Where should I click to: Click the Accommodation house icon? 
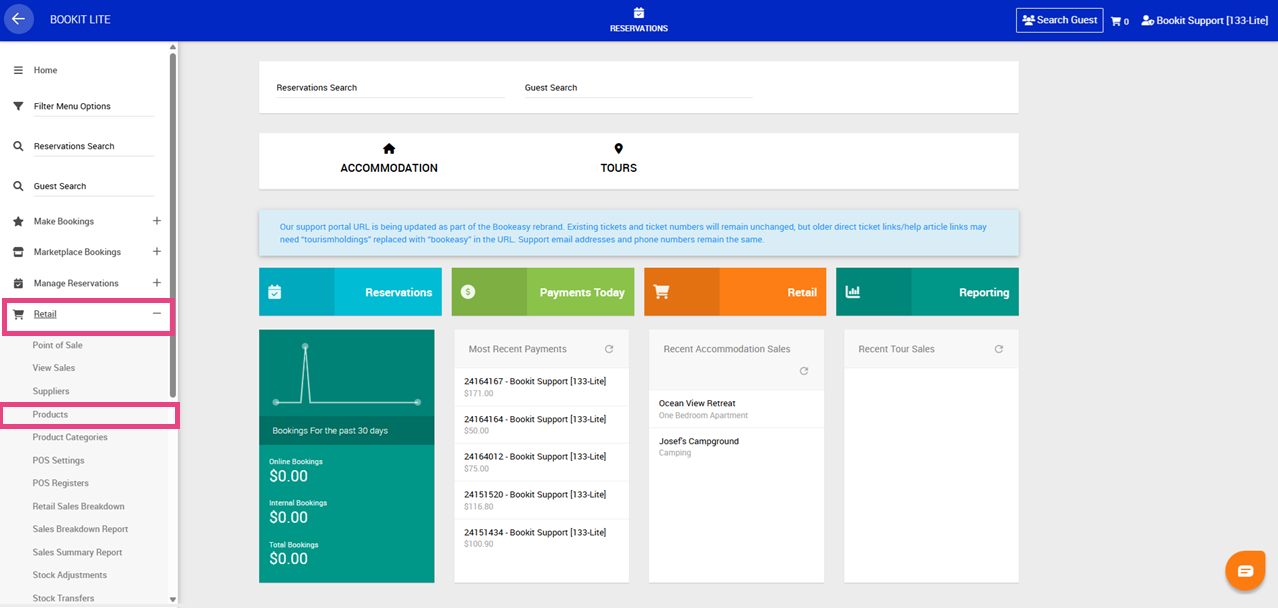(389, 149)
